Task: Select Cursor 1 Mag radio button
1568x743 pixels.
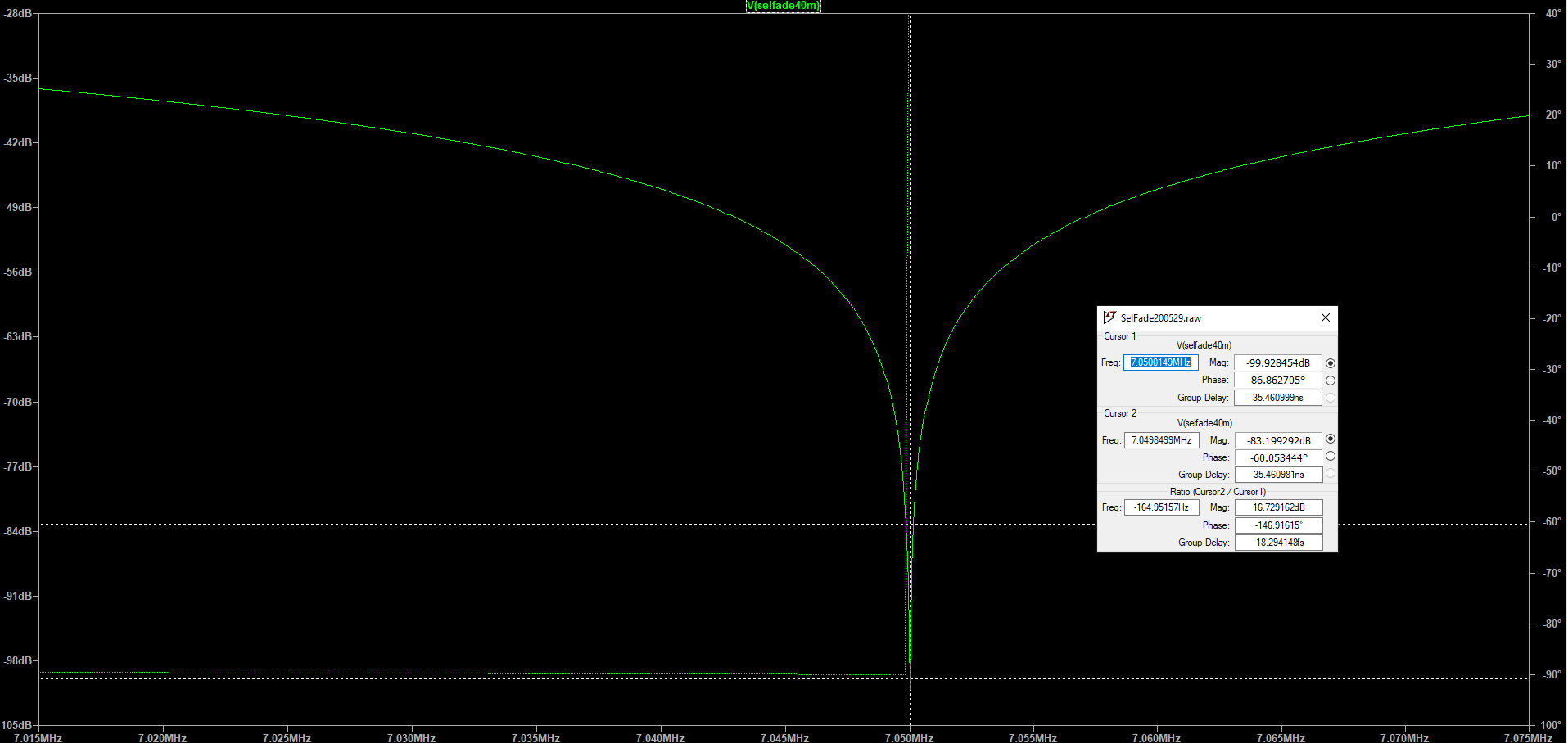Action: (x=1331, y=363)
